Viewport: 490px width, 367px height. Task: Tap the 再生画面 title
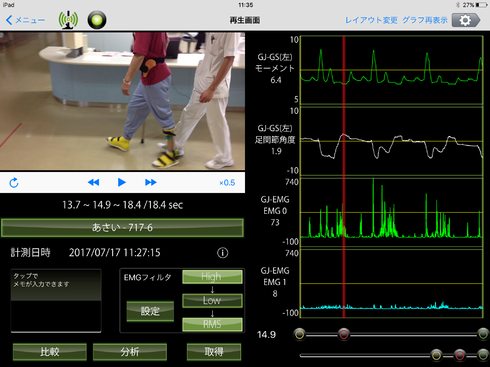(245, 20)
